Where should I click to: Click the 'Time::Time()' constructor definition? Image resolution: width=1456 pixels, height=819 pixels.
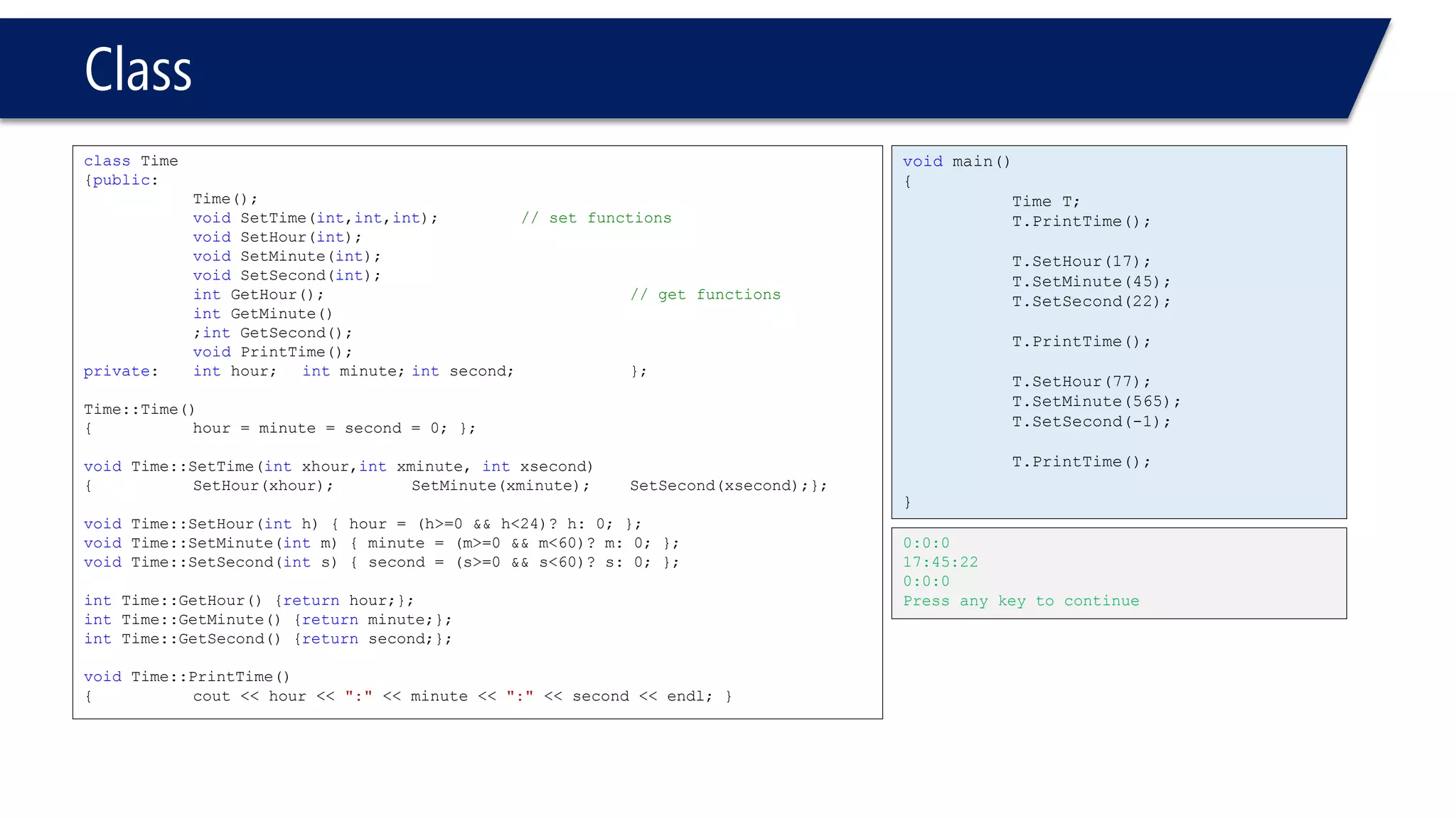(139, 409)
